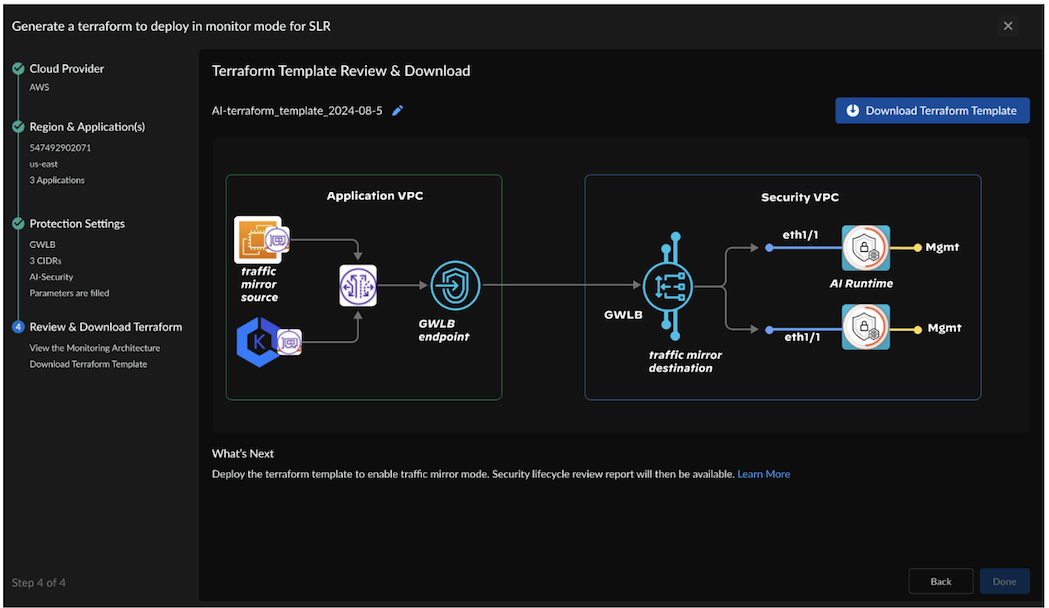Click the blue Kubernetes cluster icon
The height and width of the screenshot is (608, 1049).
(x=257, y=342)
